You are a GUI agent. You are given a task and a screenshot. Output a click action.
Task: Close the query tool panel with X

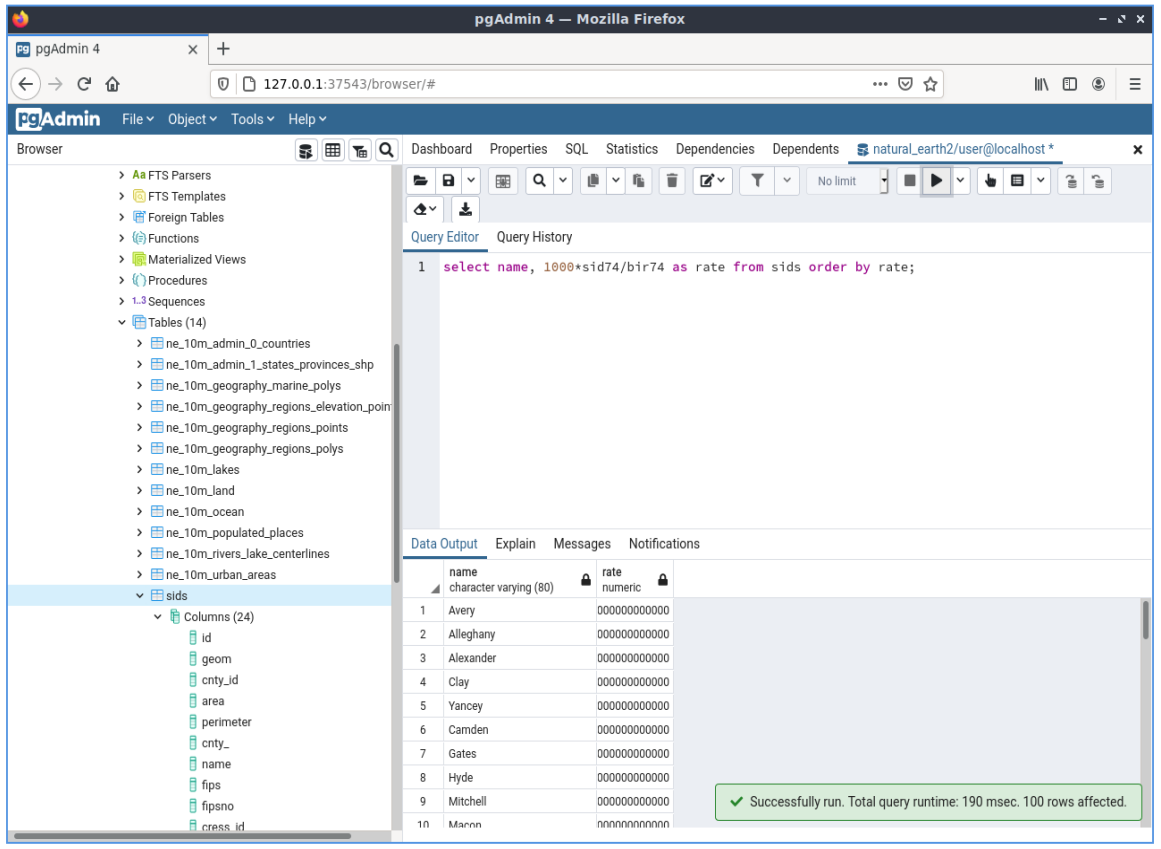click(1138, 150)
